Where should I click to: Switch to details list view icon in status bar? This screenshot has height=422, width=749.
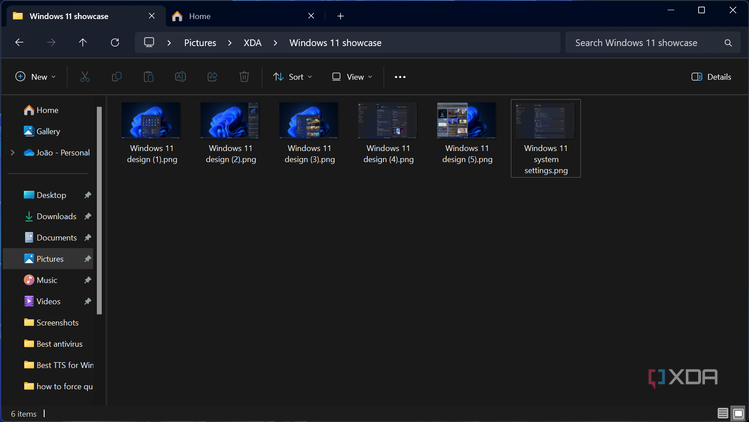click(x=723, y=413)
